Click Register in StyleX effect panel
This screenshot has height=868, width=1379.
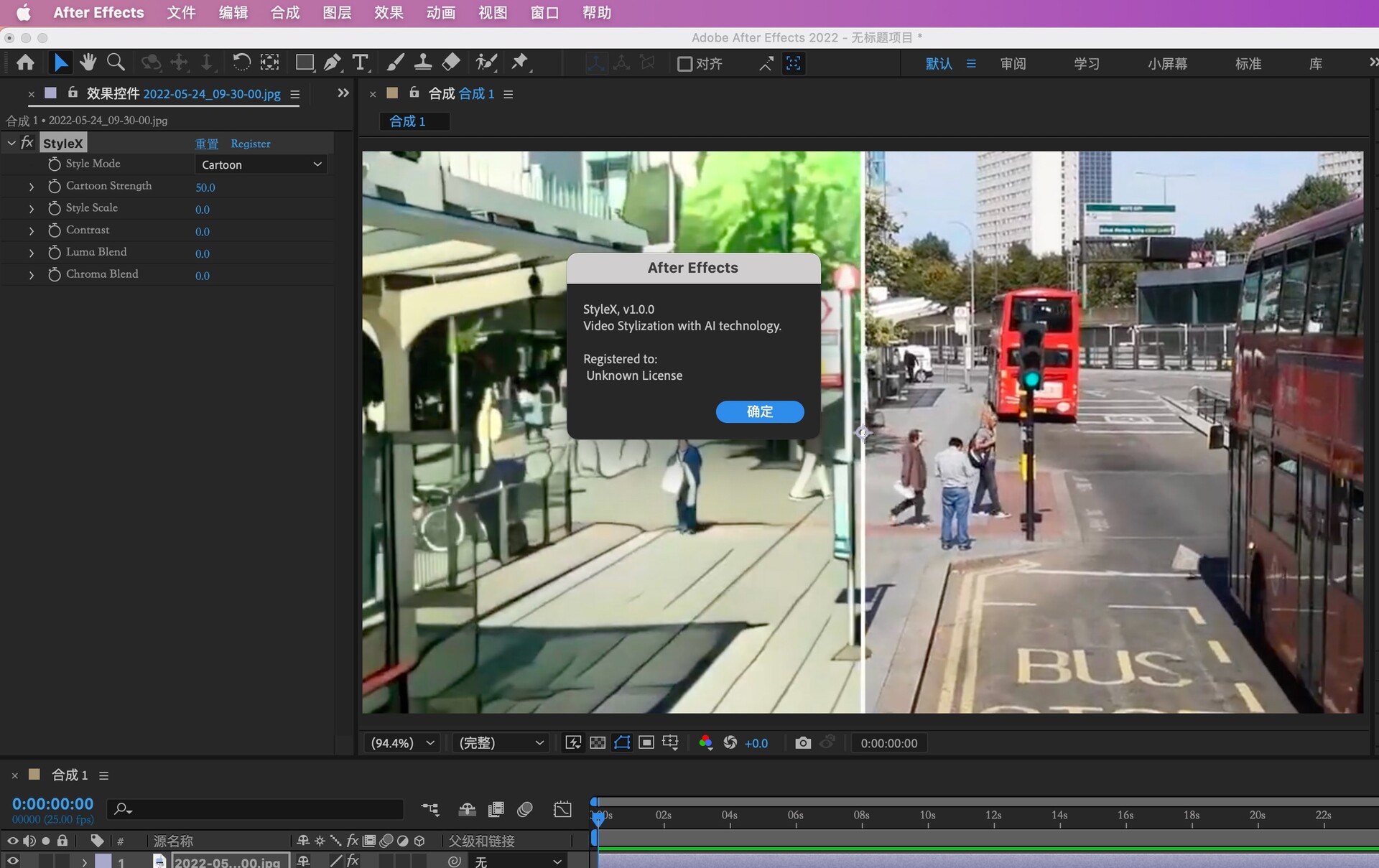point(249,143)
